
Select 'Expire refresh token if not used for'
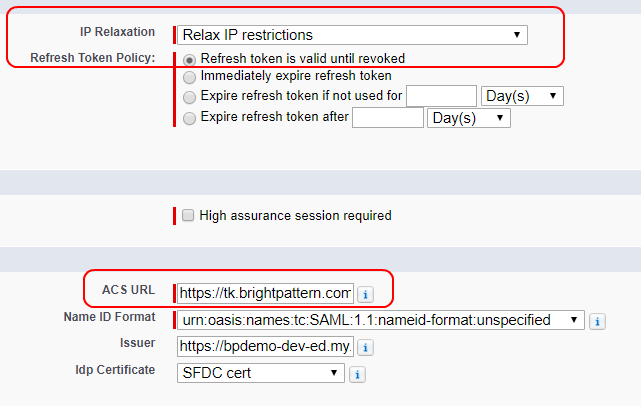pyautogui.click(x=189, y=97)
